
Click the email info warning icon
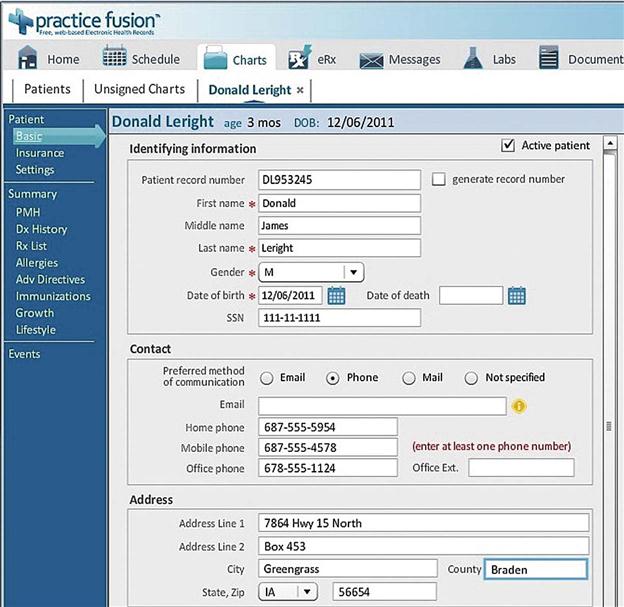click(519, 406)
